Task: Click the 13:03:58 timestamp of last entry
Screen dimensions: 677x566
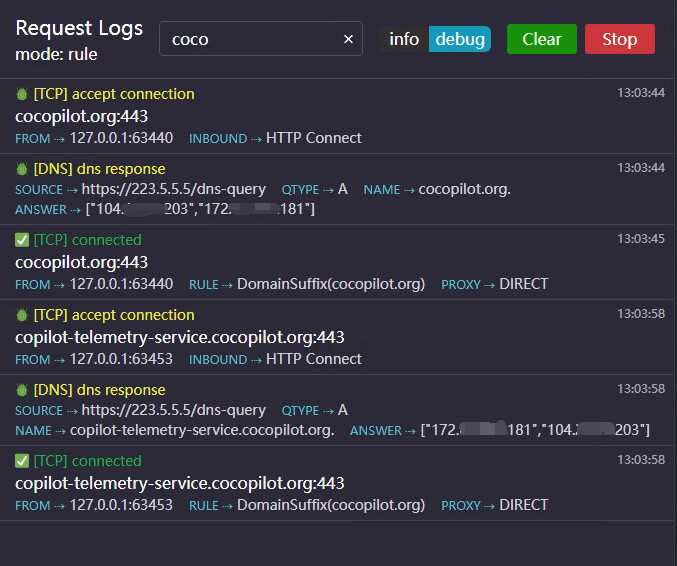Action: [641, 459]
